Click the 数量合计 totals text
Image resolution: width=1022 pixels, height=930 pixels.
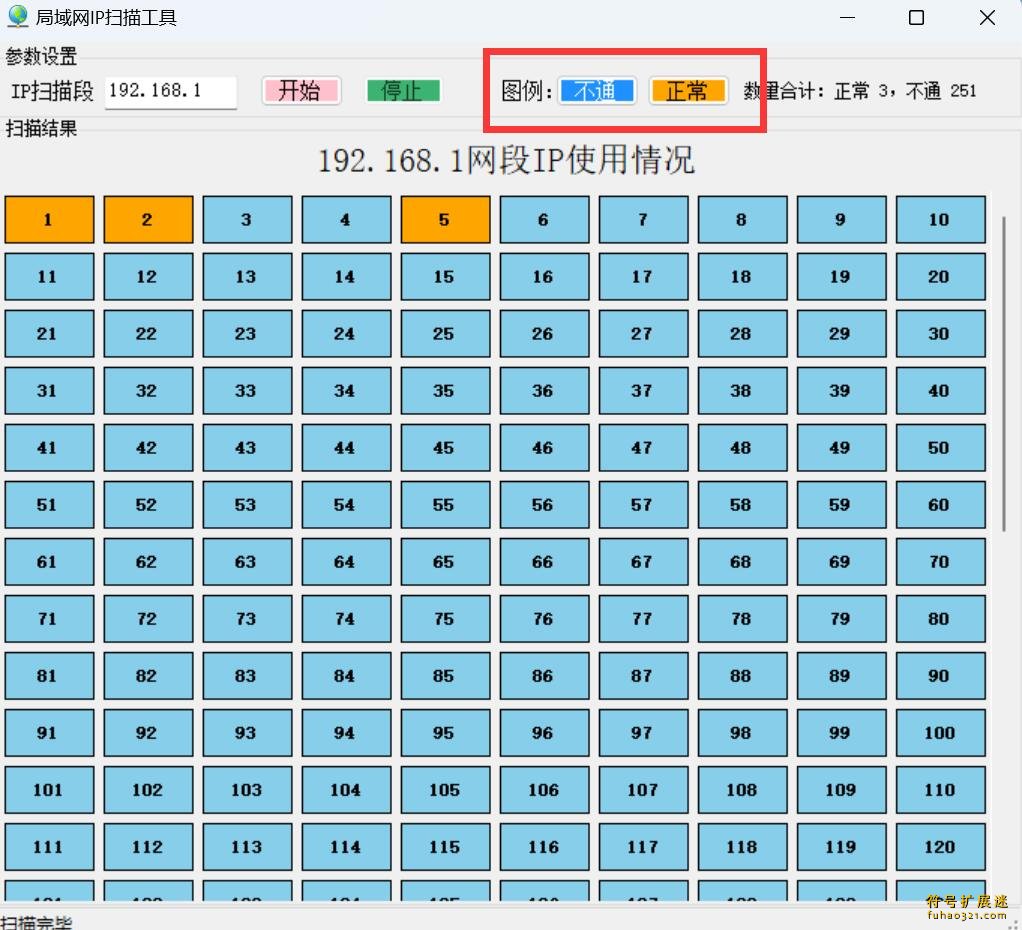click(860, 91)
